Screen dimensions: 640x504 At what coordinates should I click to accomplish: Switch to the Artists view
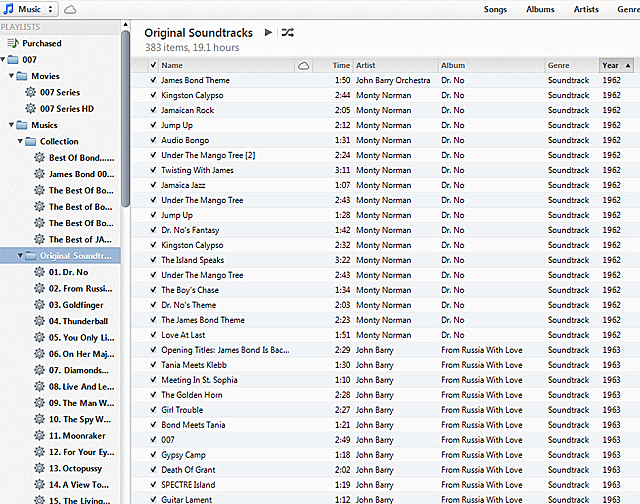coord(586,9)
